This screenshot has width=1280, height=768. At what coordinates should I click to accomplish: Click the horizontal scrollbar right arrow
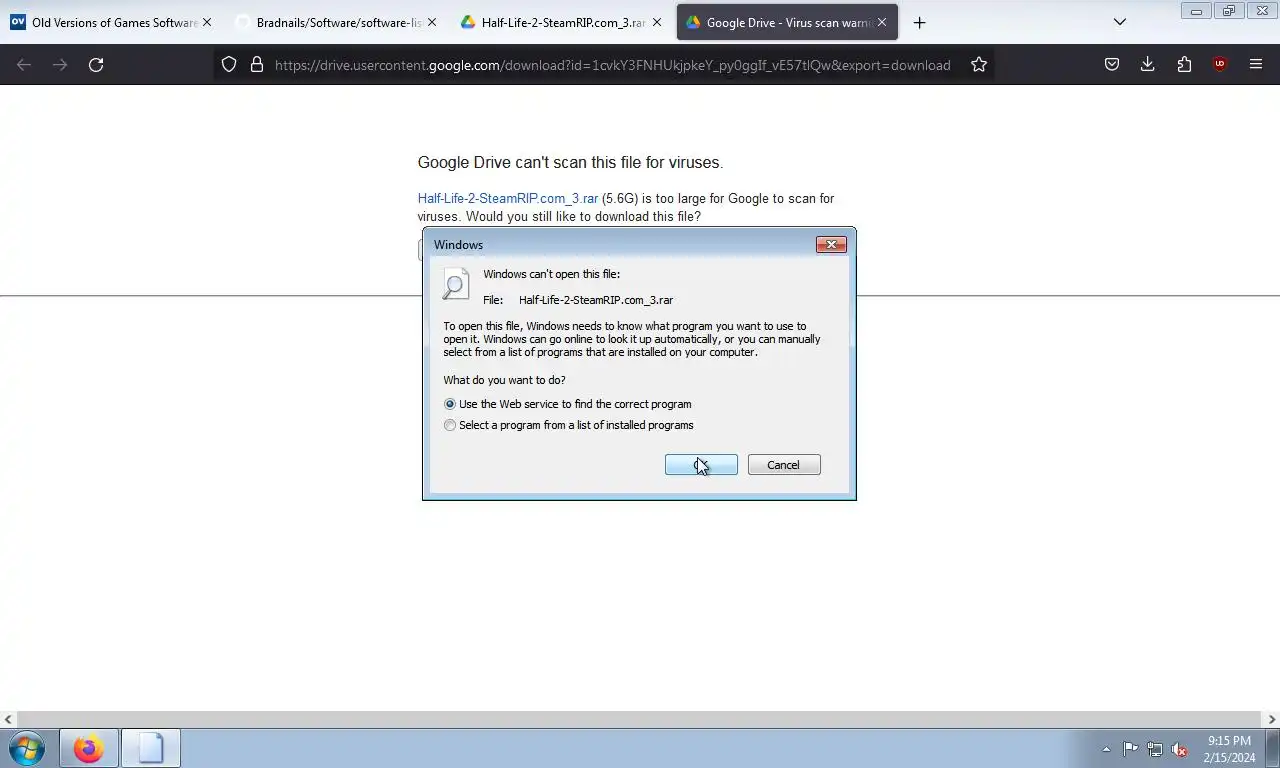1272,719
